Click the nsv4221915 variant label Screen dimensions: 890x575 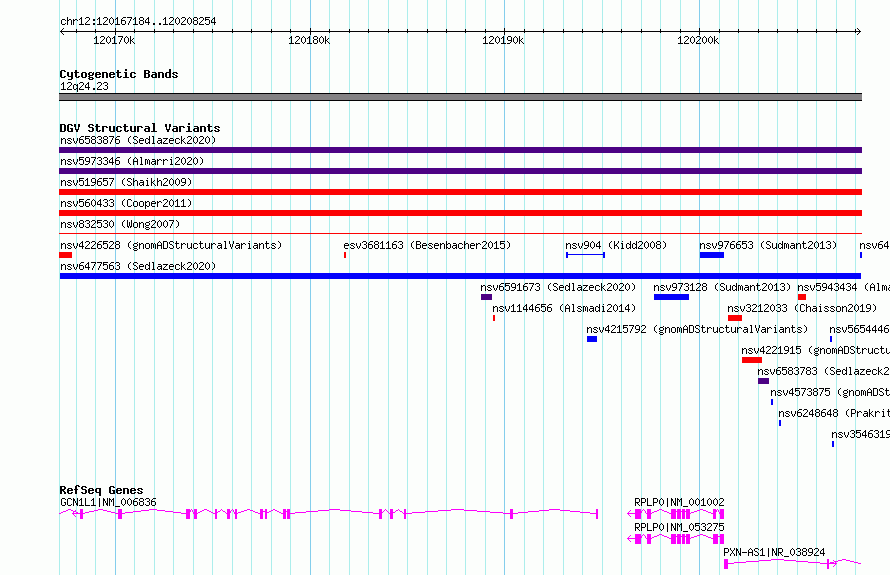pos(815,350)
